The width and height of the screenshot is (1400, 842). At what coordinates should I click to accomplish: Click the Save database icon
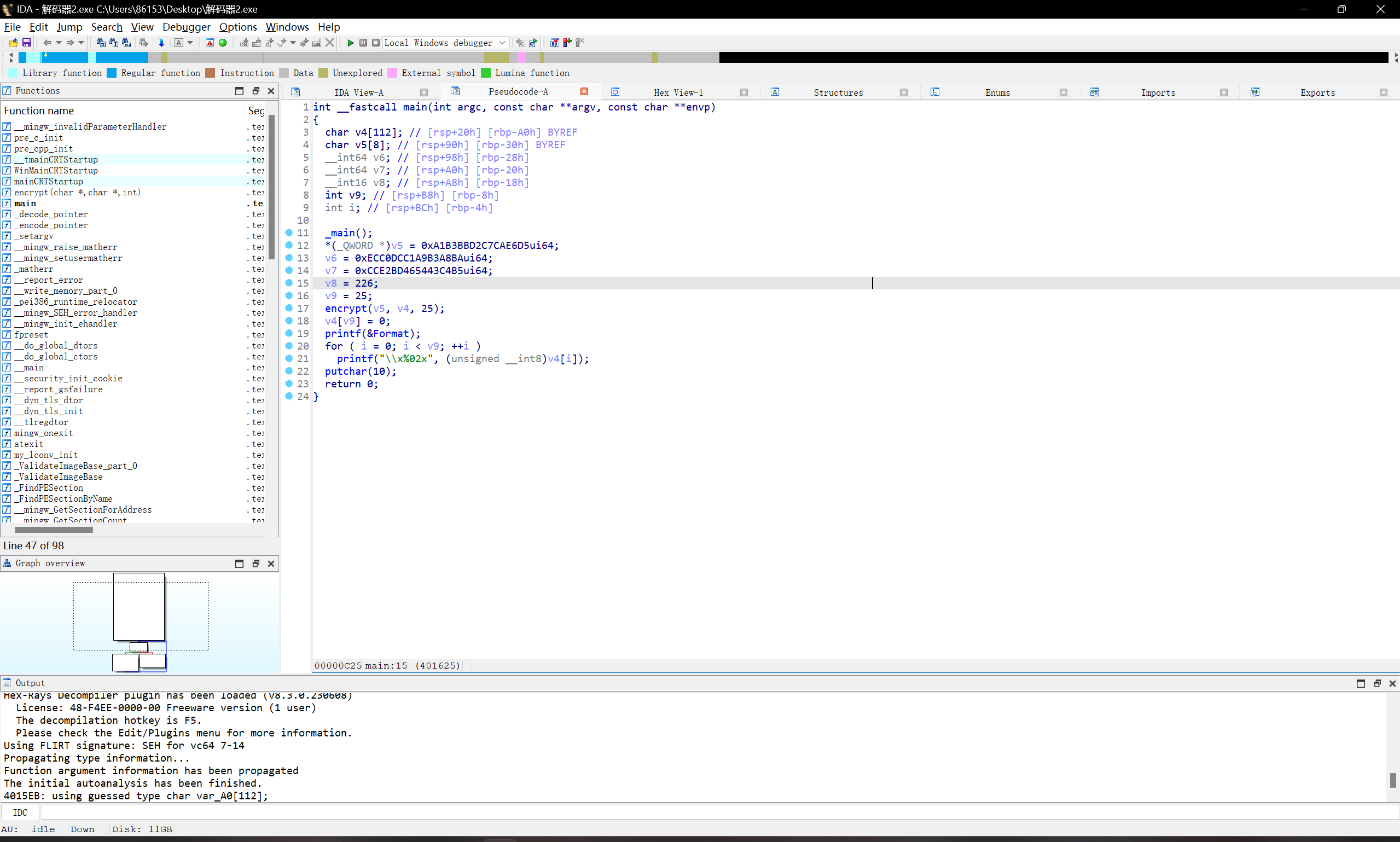coord(26,43)
